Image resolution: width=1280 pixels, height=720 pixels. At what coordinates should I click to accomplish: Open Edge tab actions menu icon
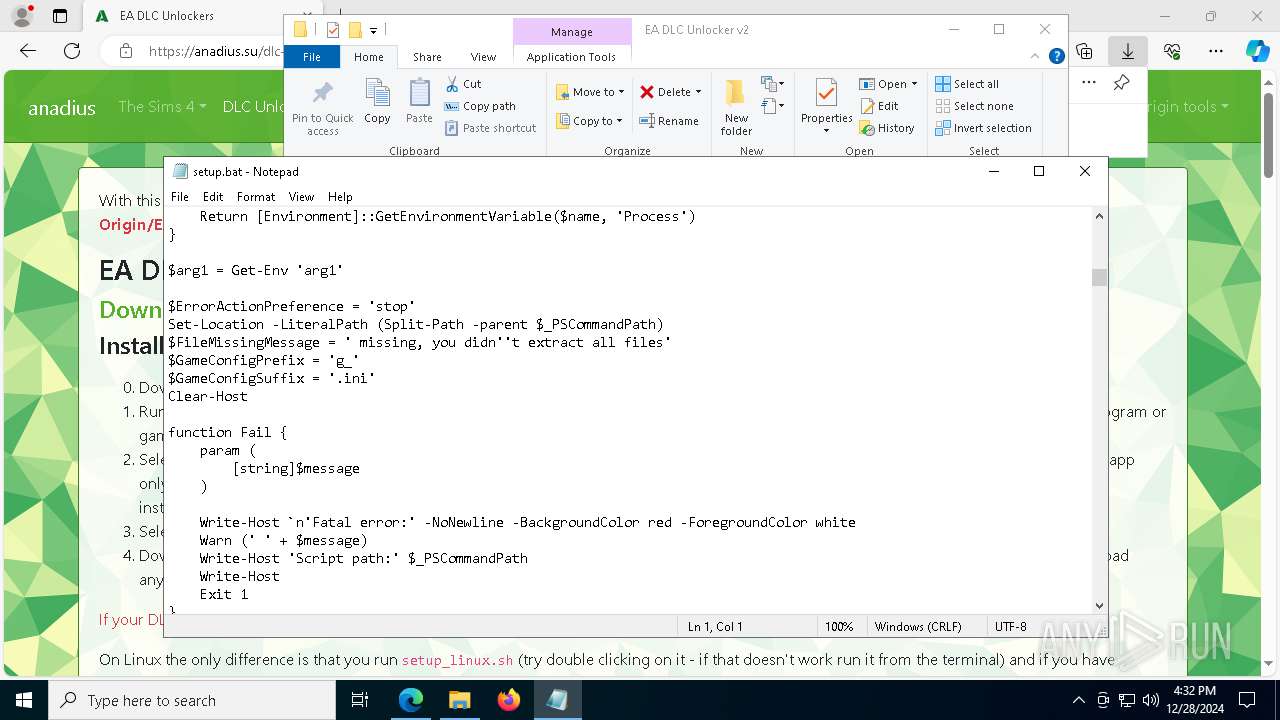point(60,16)
